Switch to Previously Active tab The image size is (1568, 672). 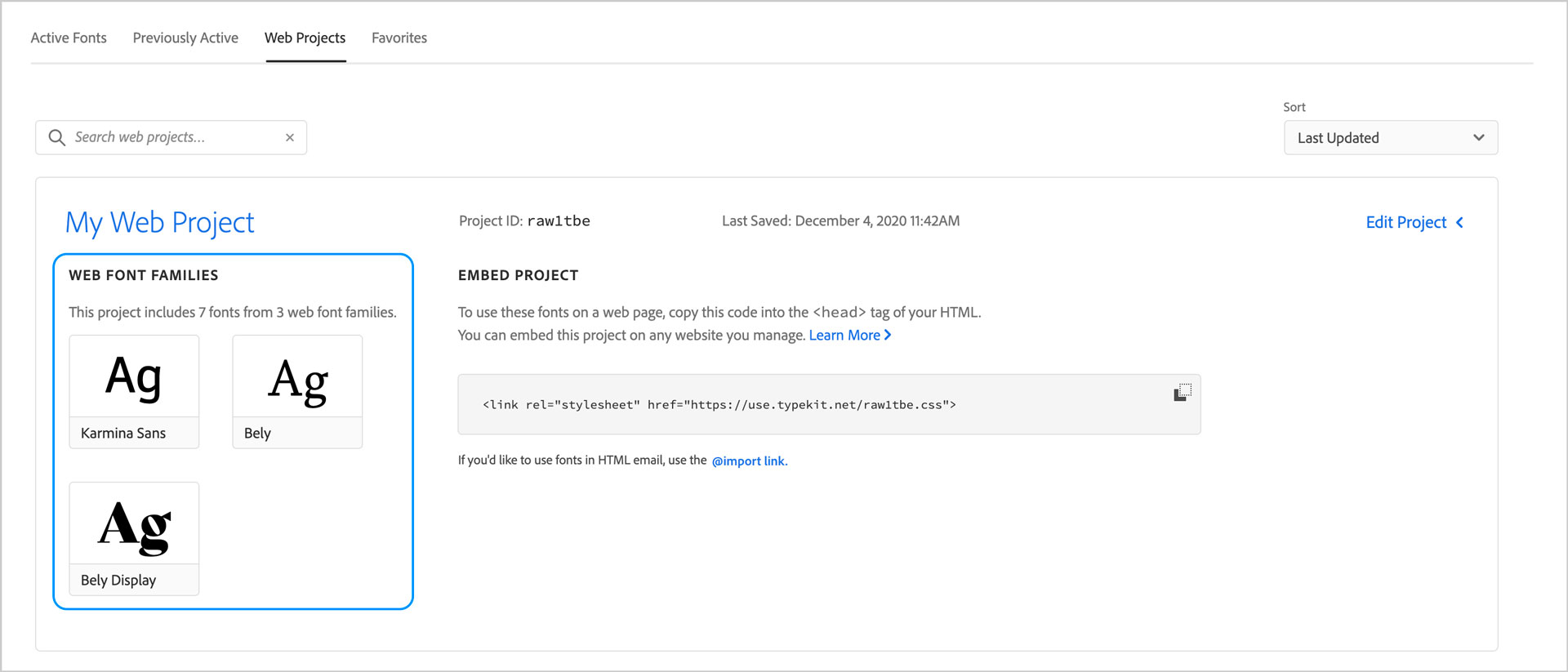click(185, 38)
